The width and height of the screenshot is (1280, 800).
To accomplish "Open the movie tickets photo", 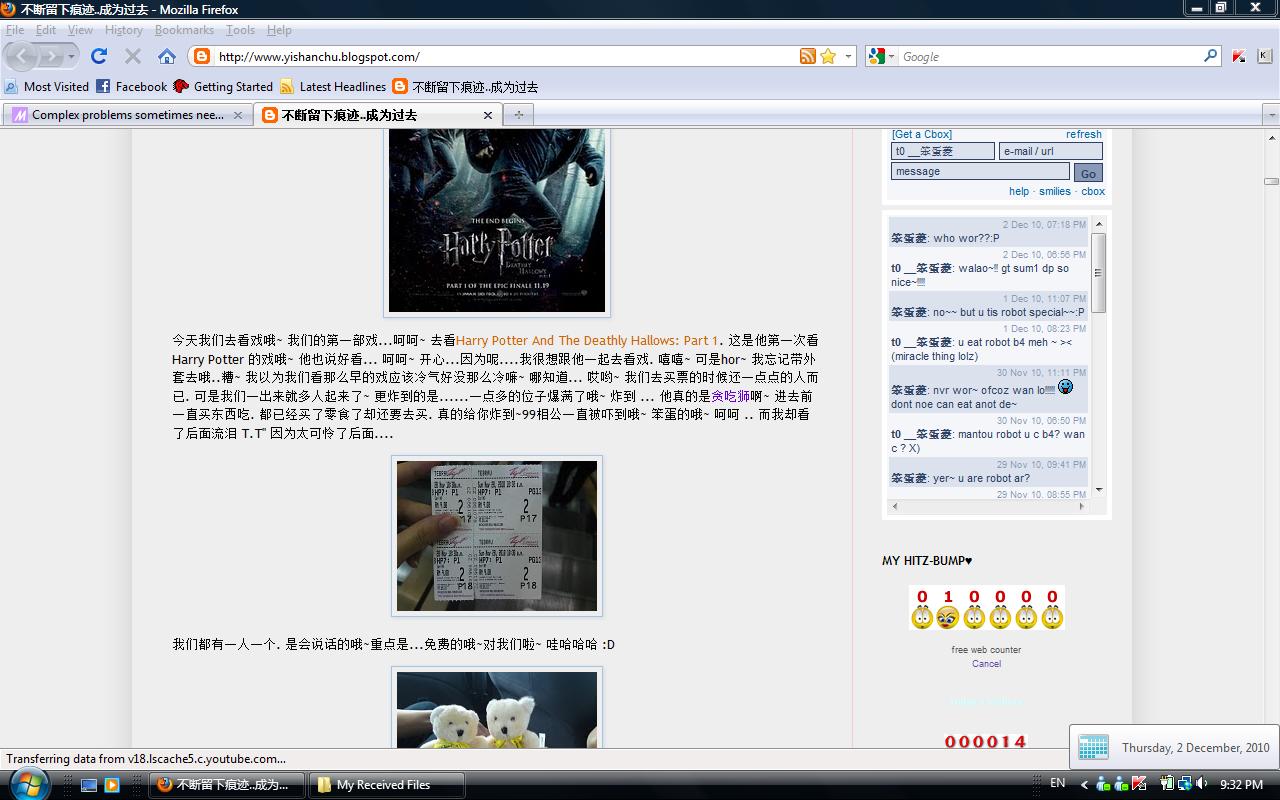I will (x=497, y=535).
